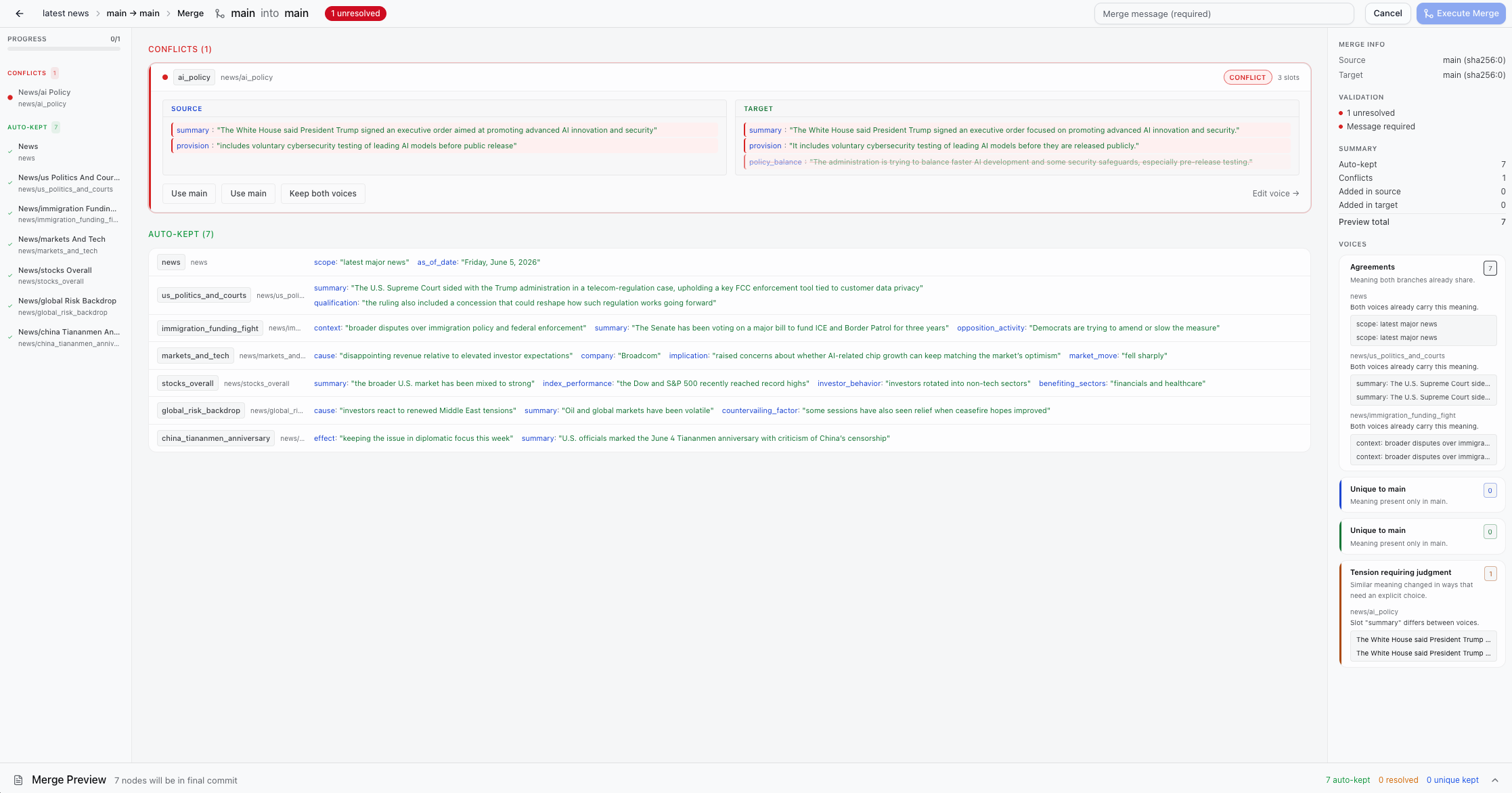Cancel the merge
The image size is (1512, 793).
(1387, 14)
